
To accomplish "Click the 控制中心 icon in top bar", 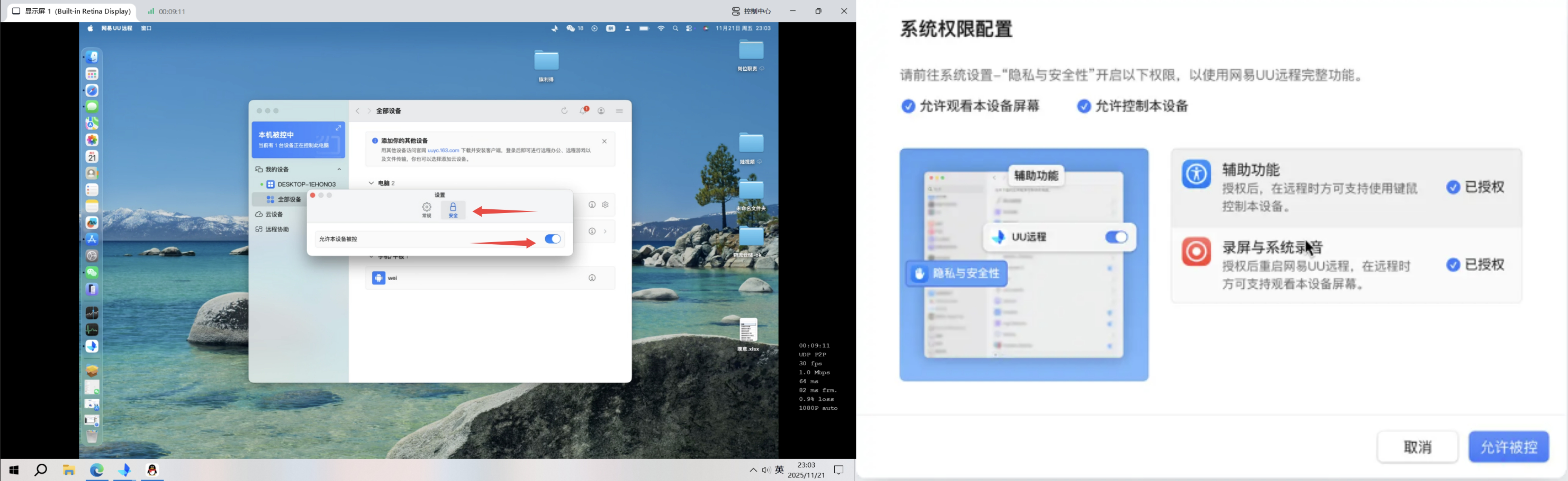I will [x=736, y=11].
